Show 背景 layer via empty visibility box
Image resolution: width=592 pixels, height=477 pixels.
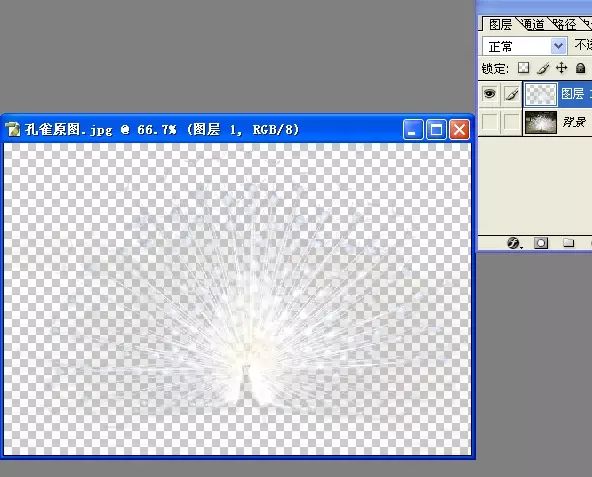(490, 122)
